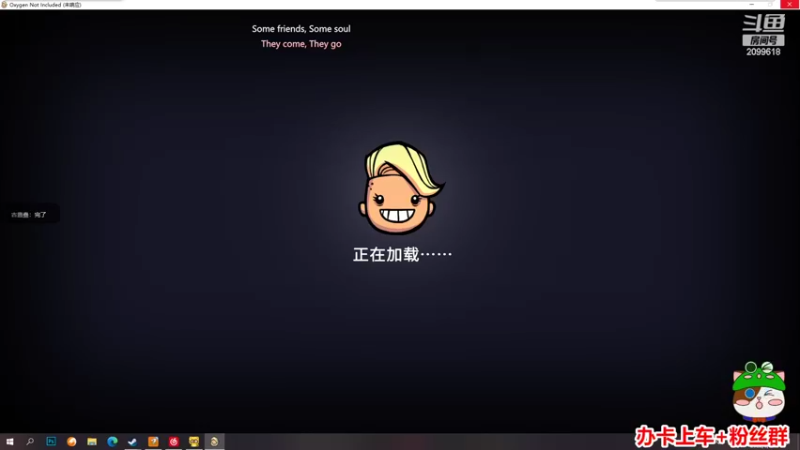Viewport: 800px width, 450px height.
Task: Launch Photoshop from the taskbar
Action: (x=51, y=441)
